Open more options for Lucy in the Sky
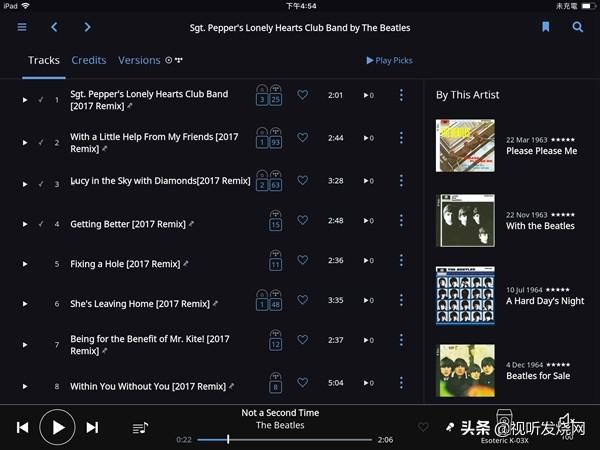 coord(401,181)
